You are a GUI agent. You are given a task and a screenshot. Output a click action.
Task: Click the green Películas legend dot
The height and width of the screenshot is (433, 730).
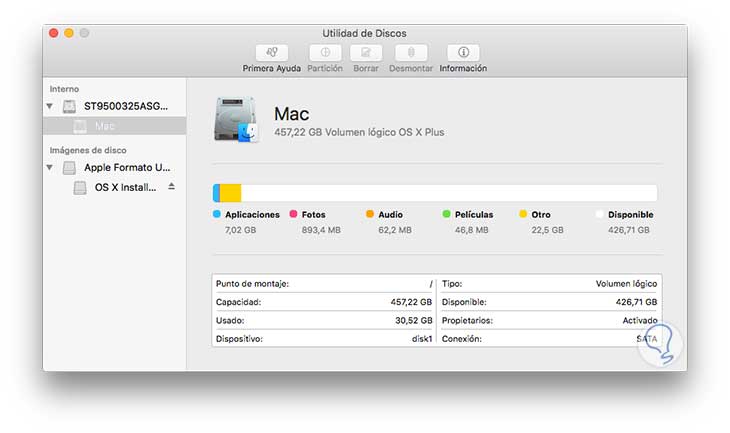[446, 214]
